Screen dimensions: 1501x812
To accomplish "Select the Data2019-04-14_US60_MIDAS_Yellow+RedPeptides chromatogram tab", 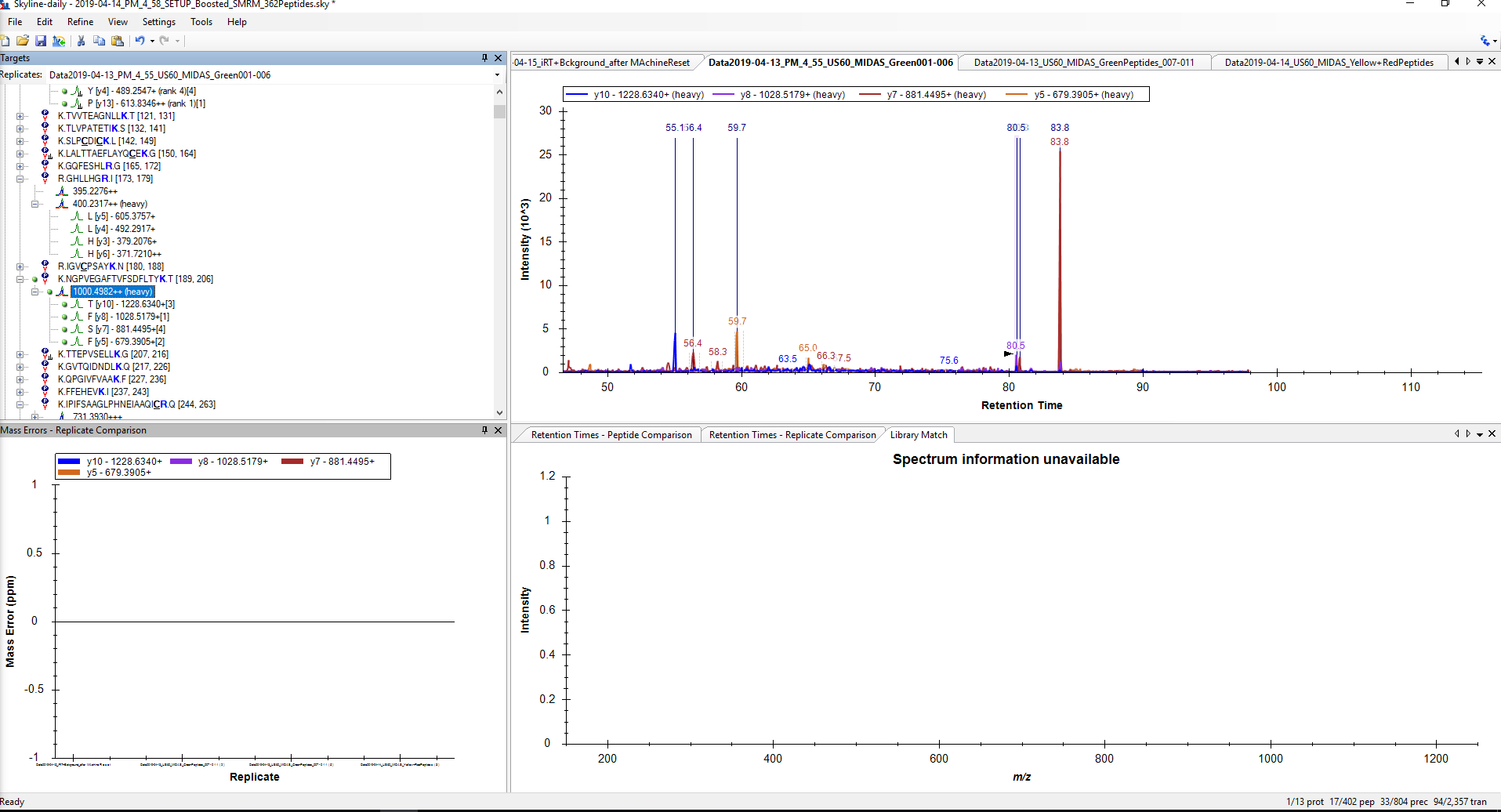I will 1329,63.
